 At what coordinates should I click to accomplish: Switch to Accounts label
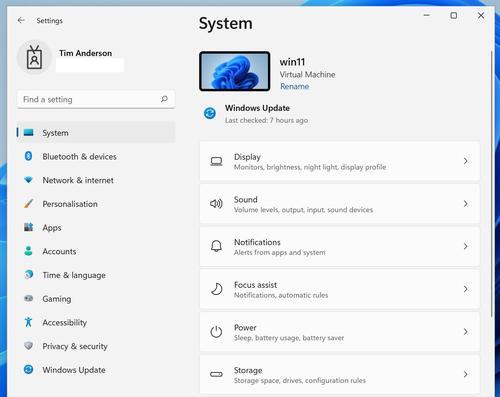(x=59, y=251)
